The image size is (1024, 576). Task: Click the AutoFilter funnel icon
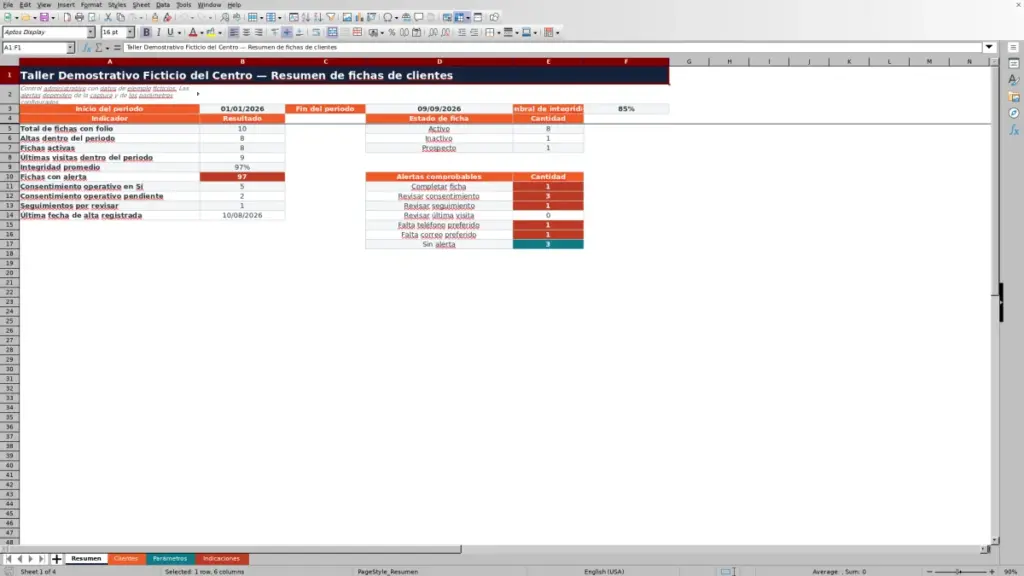[x=330, y=18]
